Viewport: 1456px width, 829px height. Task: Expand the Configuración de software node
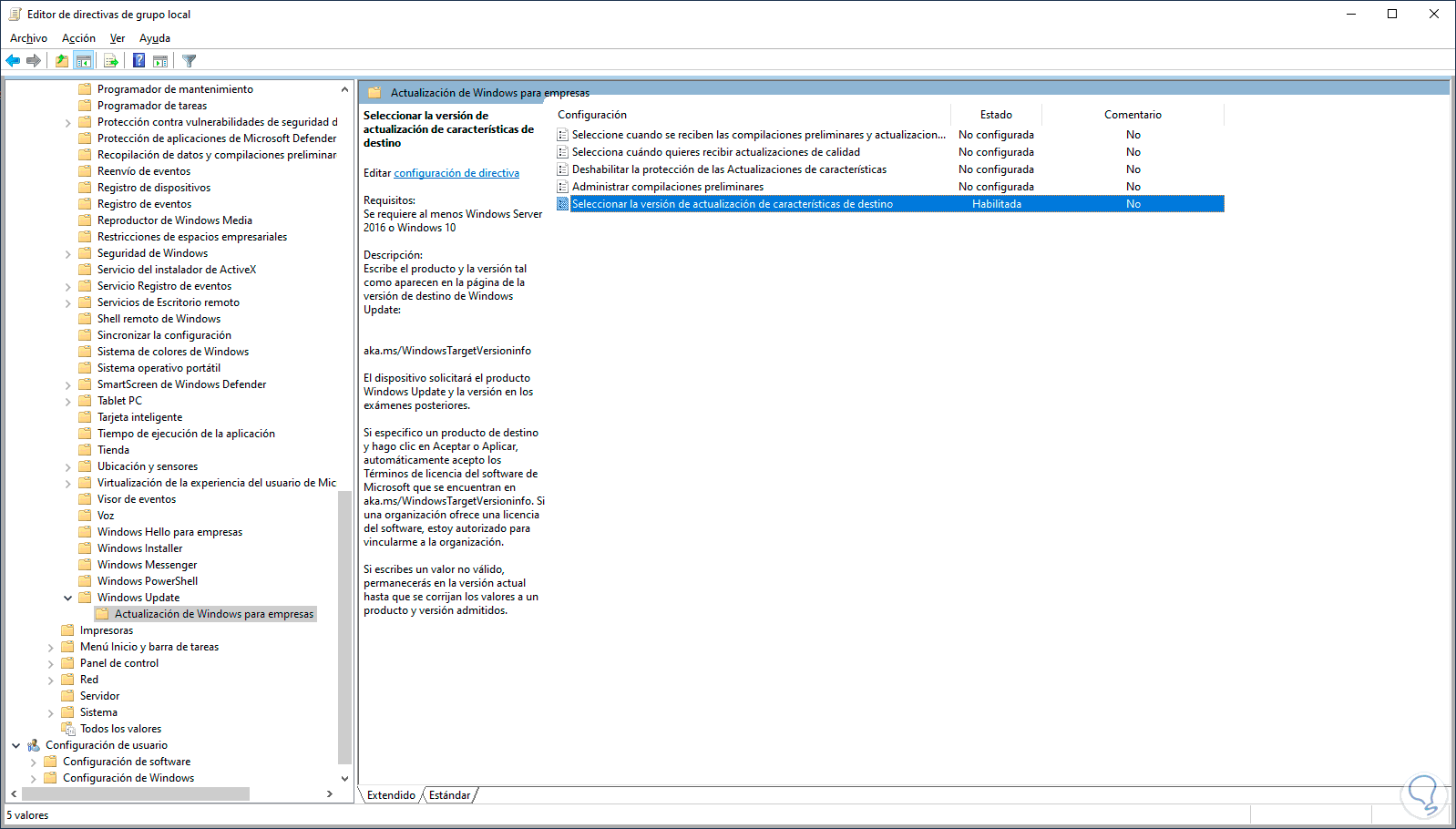(x=33, y=762)
